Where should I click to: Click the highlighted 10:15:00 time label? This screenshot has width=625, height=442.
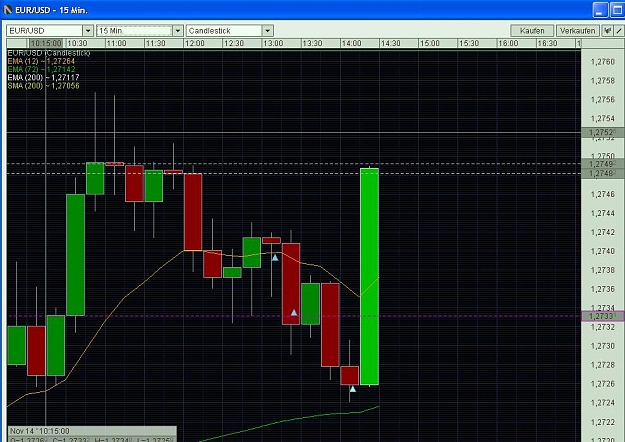(x=46, y=43)
